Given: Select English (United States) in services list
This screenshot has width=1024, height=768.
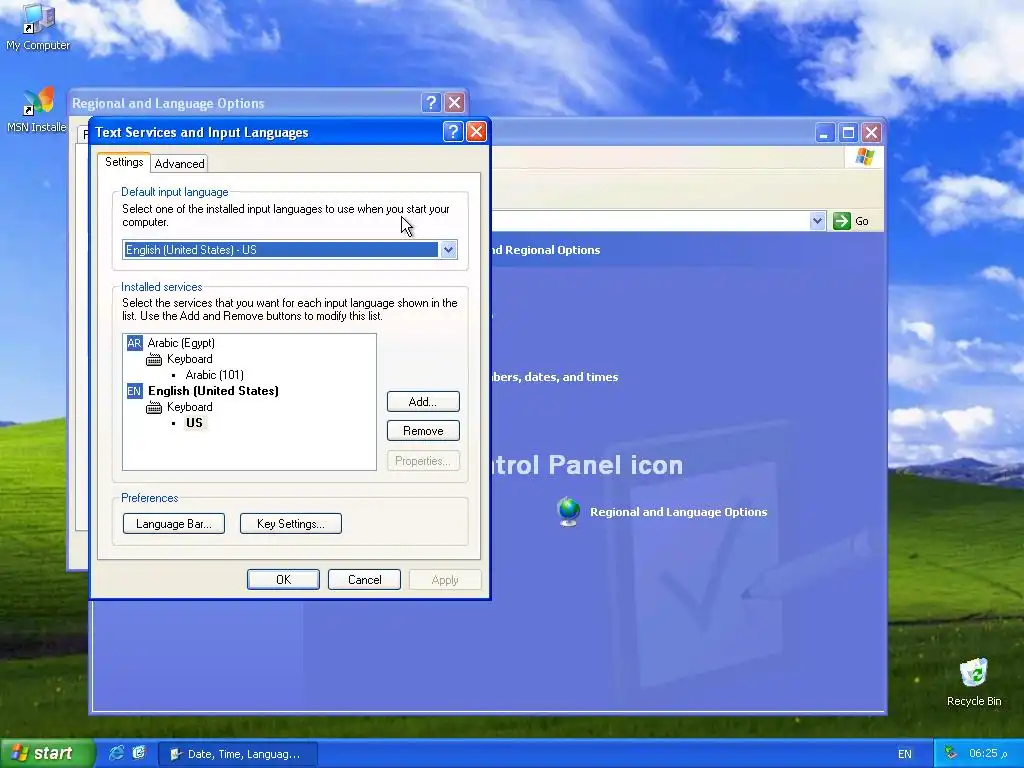Looking at the screenshot, I should 214,391.
